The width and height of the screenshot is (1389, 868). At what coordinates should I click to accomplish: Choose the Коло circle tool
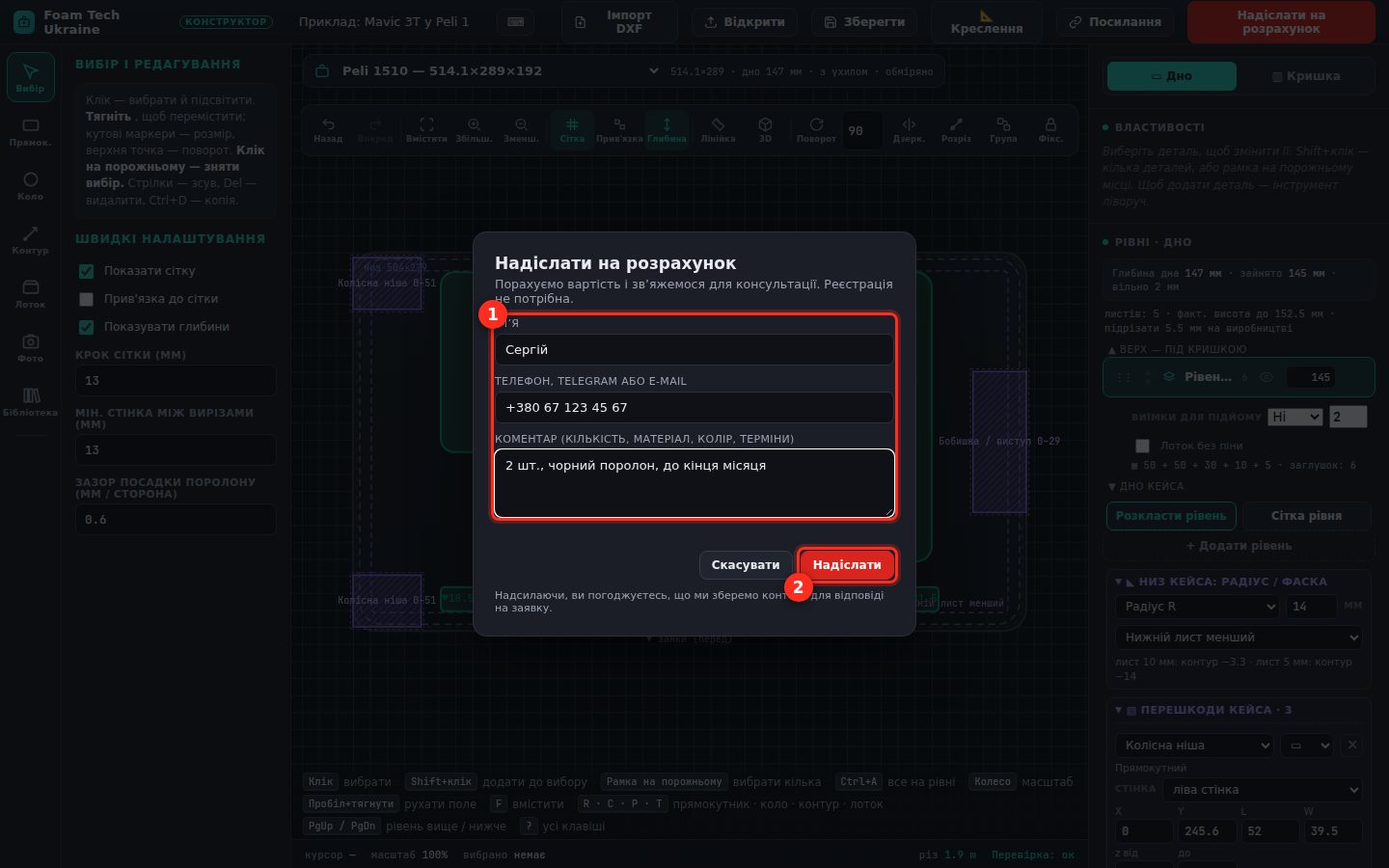[x=30, y=186]
